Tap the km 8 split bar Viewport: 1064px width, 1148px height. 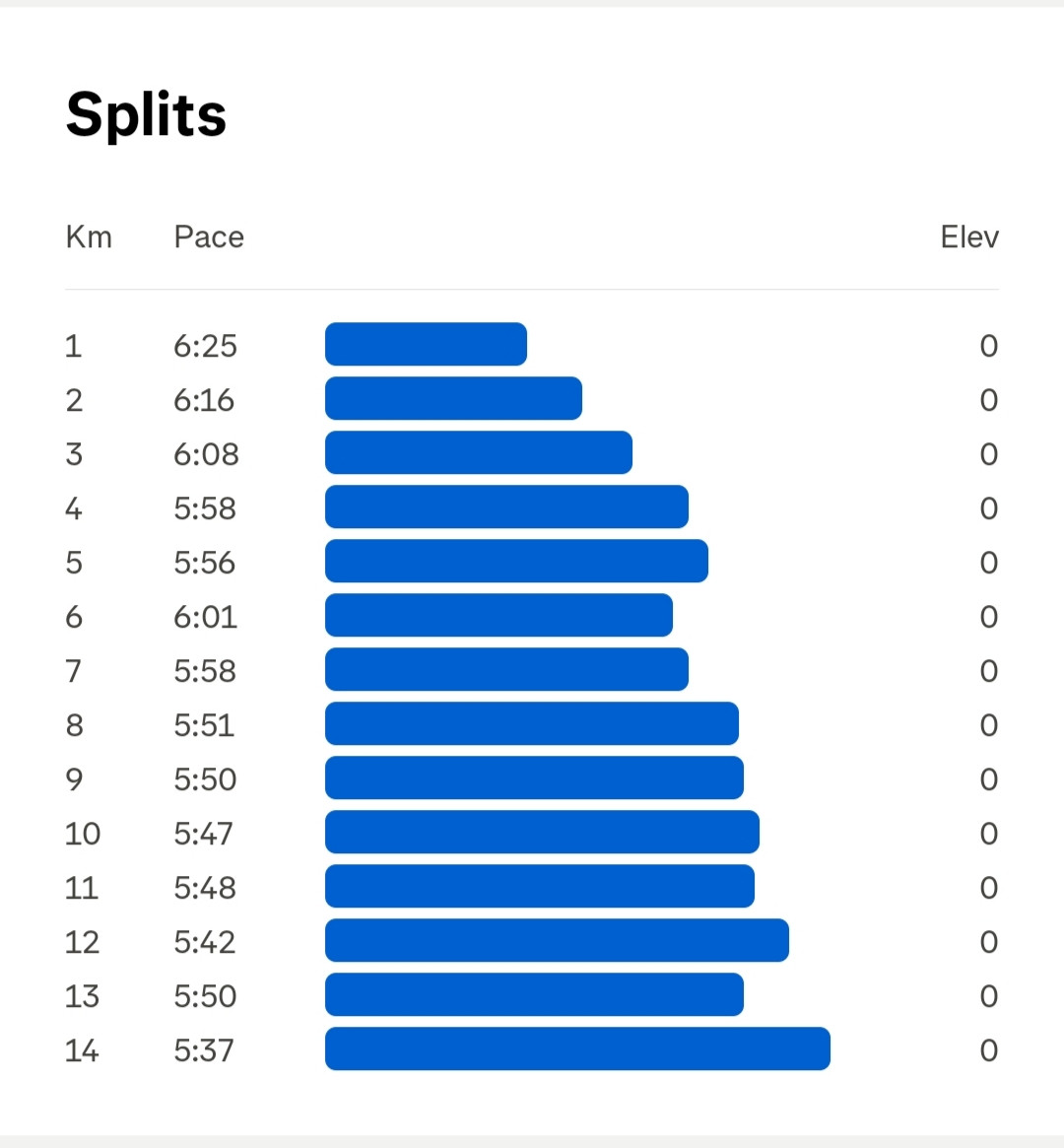(x=532, y=723)
